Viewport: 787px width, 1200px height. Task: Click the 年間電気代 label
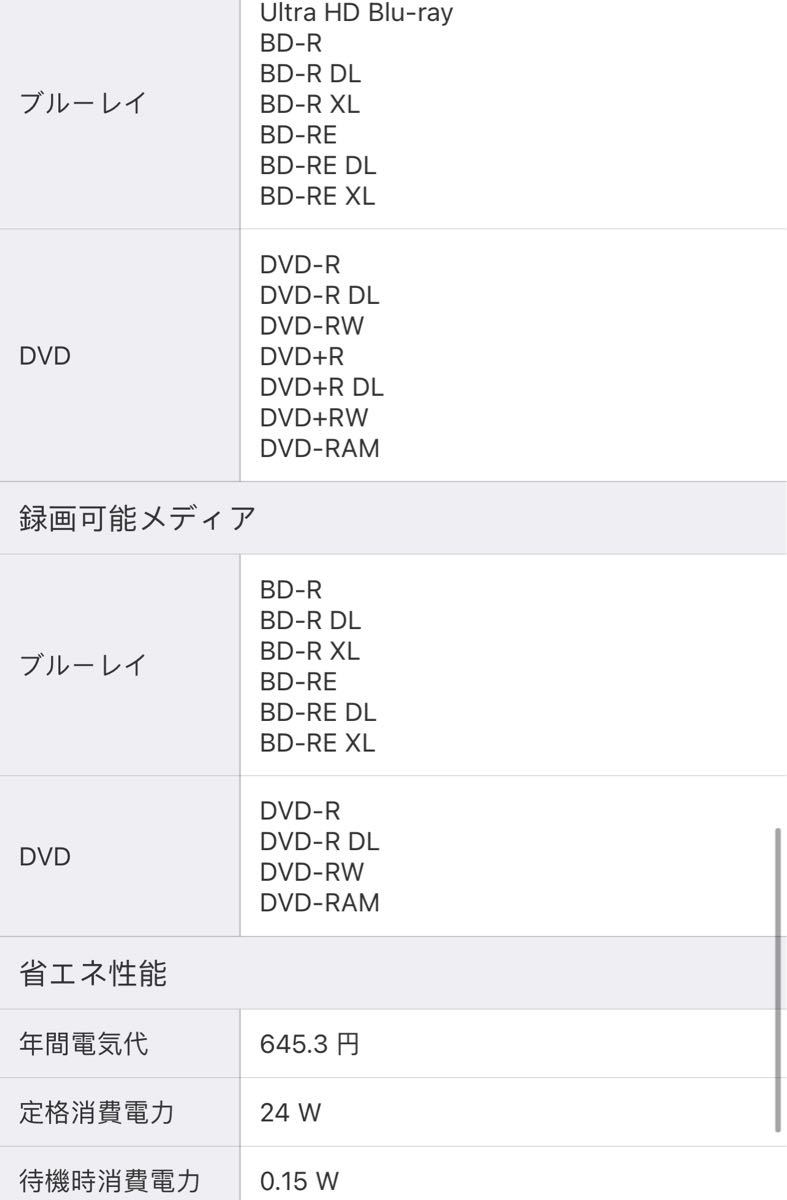pos(84,1044)
